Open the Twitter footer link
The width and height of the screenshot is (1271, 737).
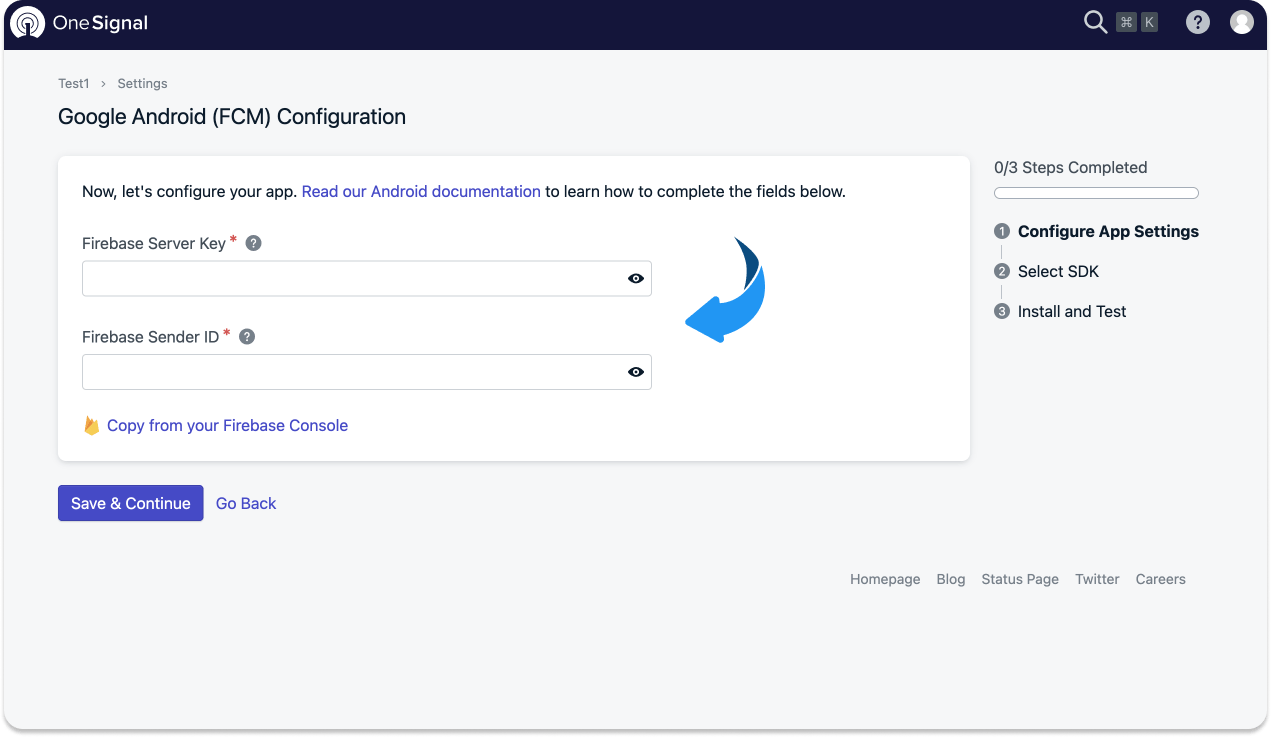coord(1097,579)
